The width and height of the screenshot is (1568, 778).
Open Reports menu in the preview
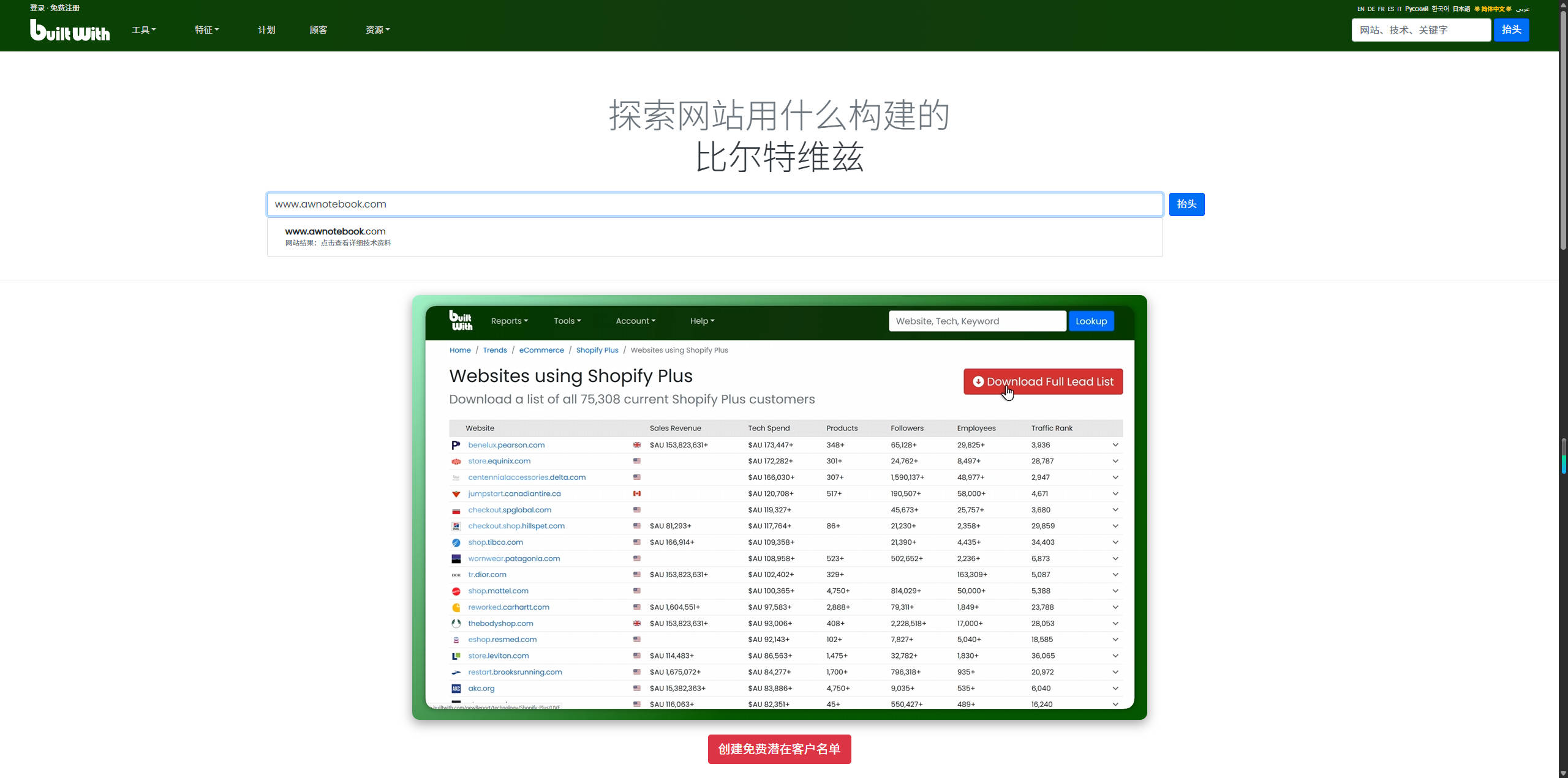[509, 321]
